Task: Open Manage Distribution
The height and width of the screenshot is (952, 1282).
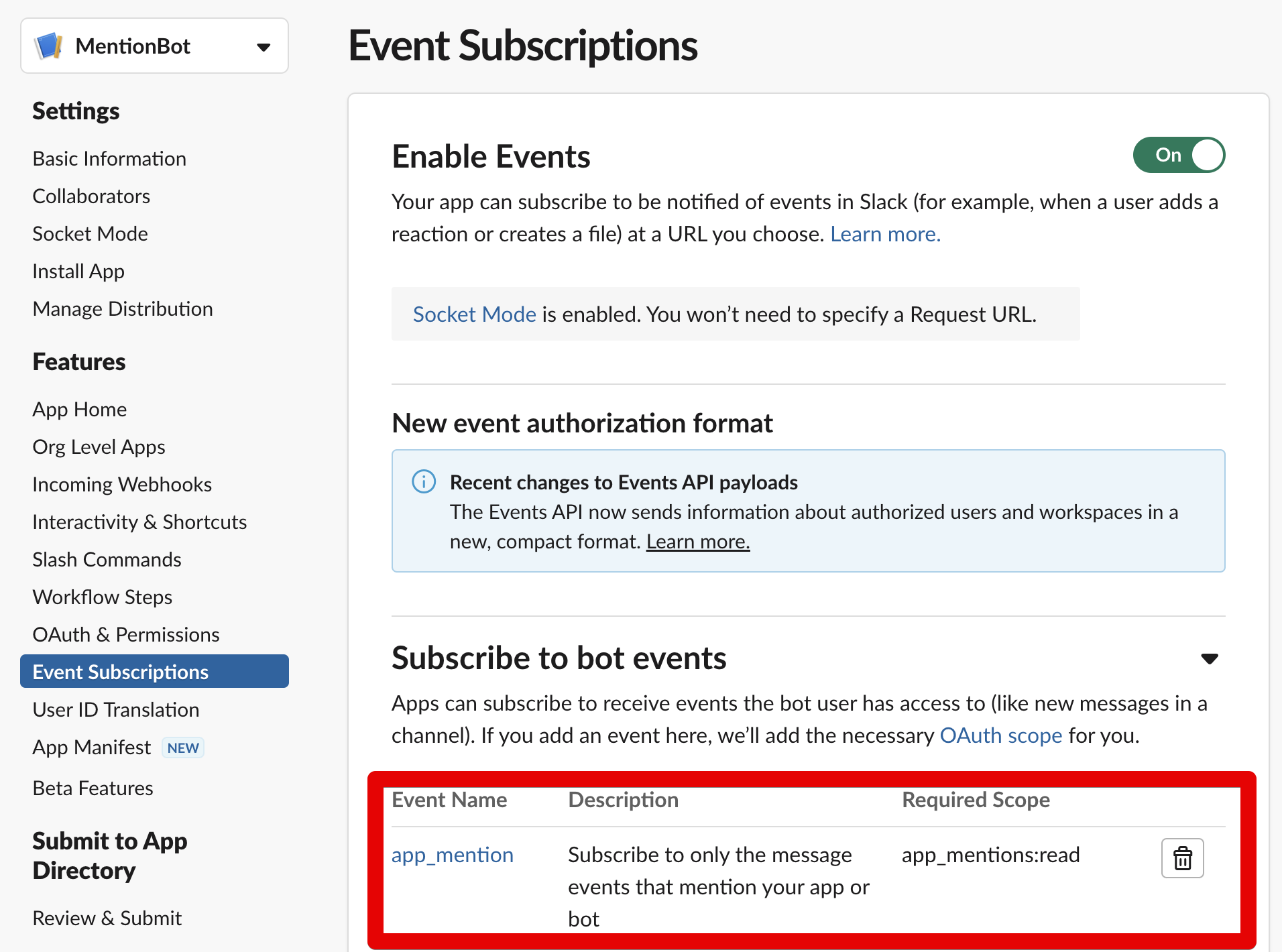Action: pyautogui.click(x=123, y=309)
